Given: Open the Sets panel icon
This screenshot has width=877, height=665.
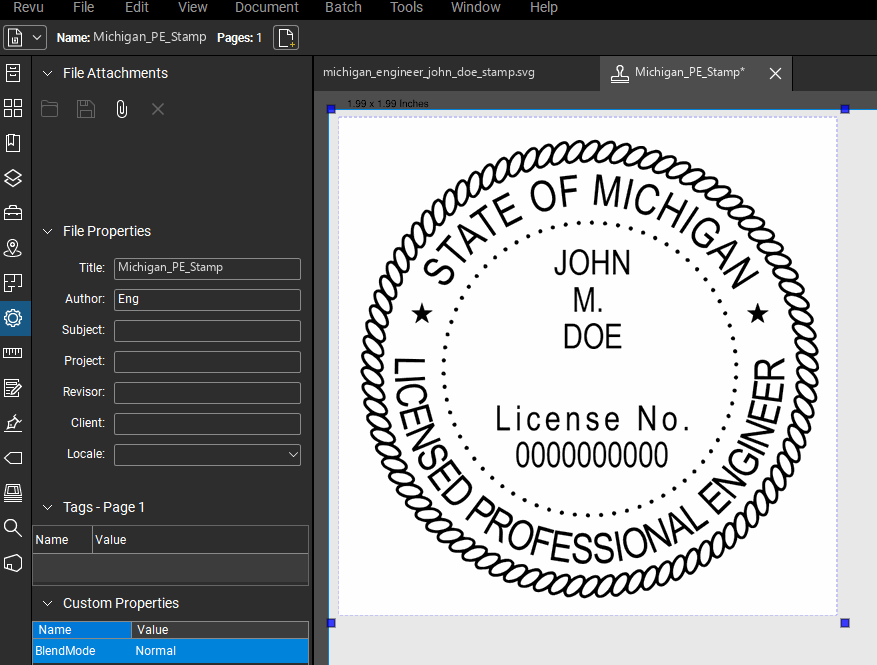Looking at the screenshot, I should point(13,493).
